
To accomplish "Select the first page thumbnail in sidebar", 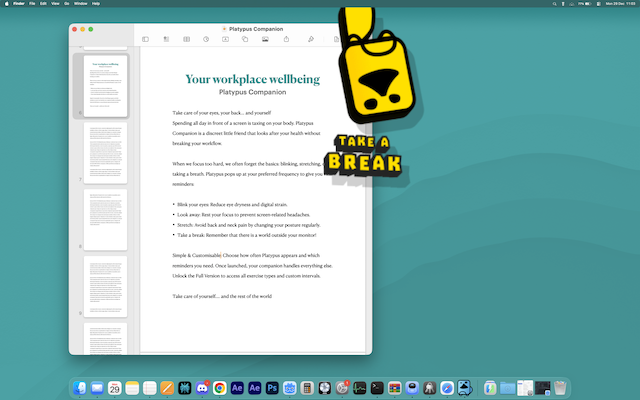I will [105, 85].
